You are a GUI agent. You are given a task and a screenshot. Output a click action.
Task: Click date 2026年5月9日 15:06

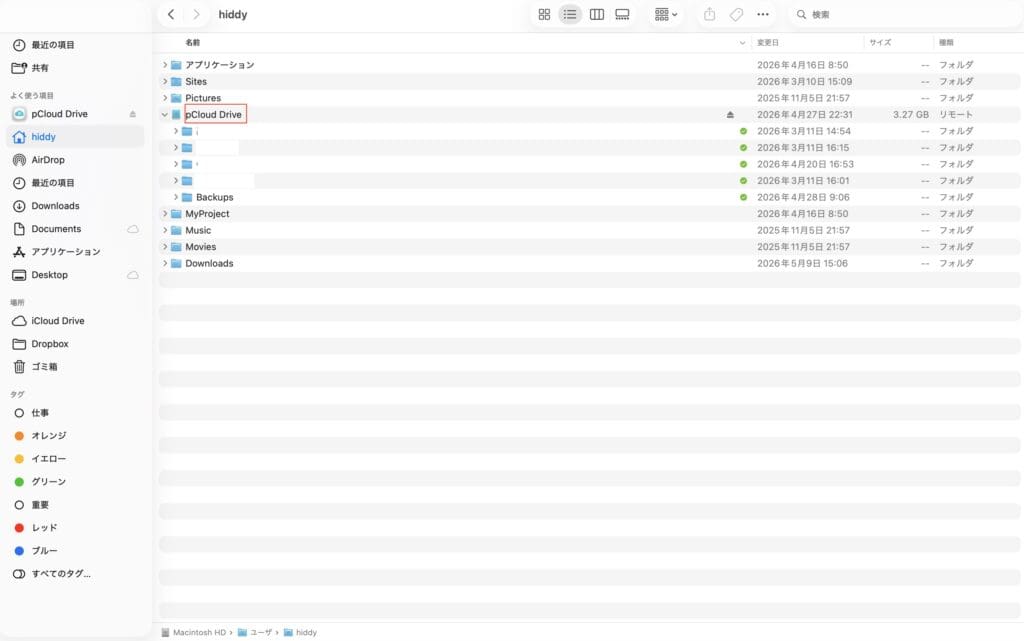click(x=803, y=264)
